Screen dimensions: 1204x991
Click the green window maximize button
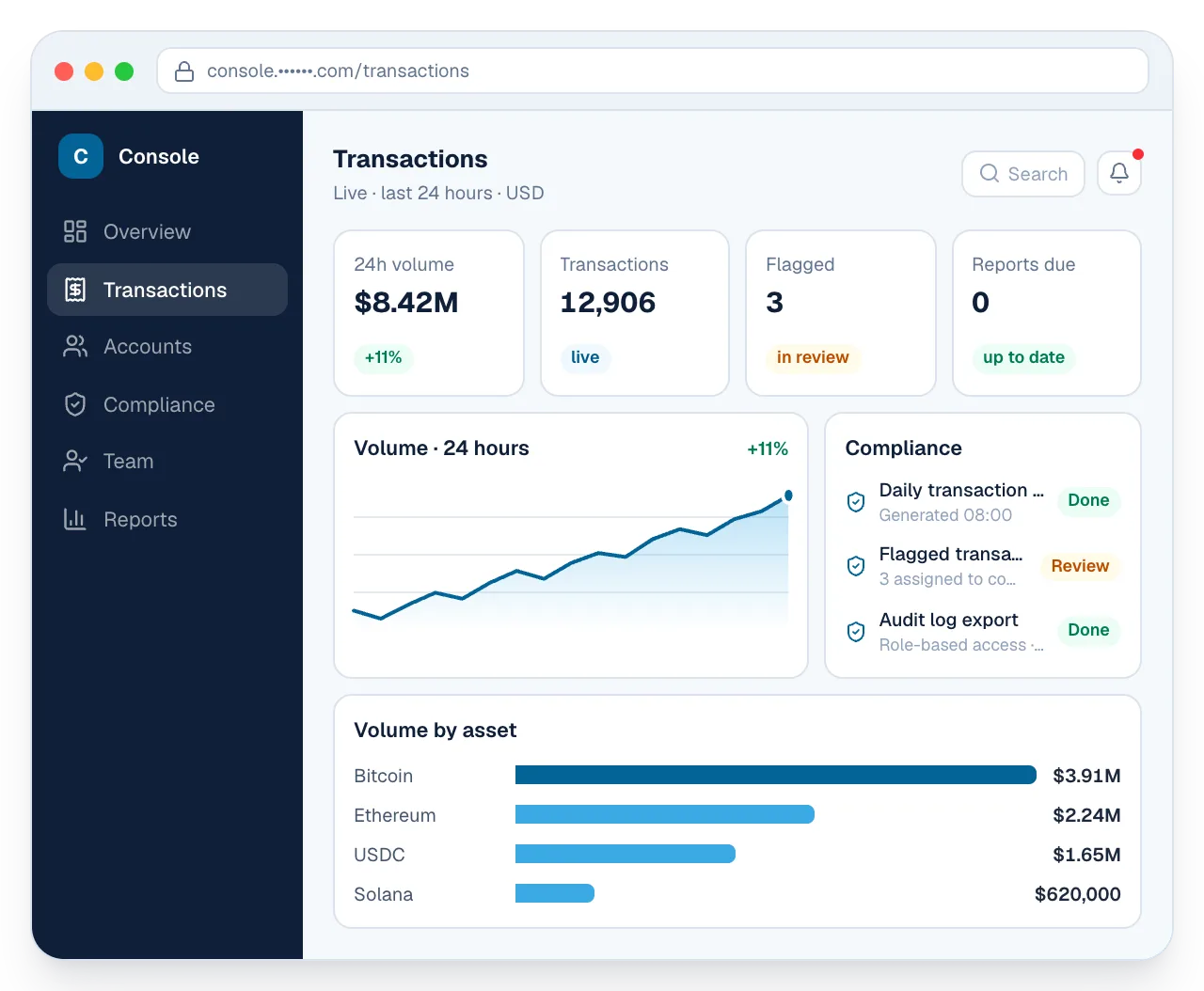click(124, 71)
